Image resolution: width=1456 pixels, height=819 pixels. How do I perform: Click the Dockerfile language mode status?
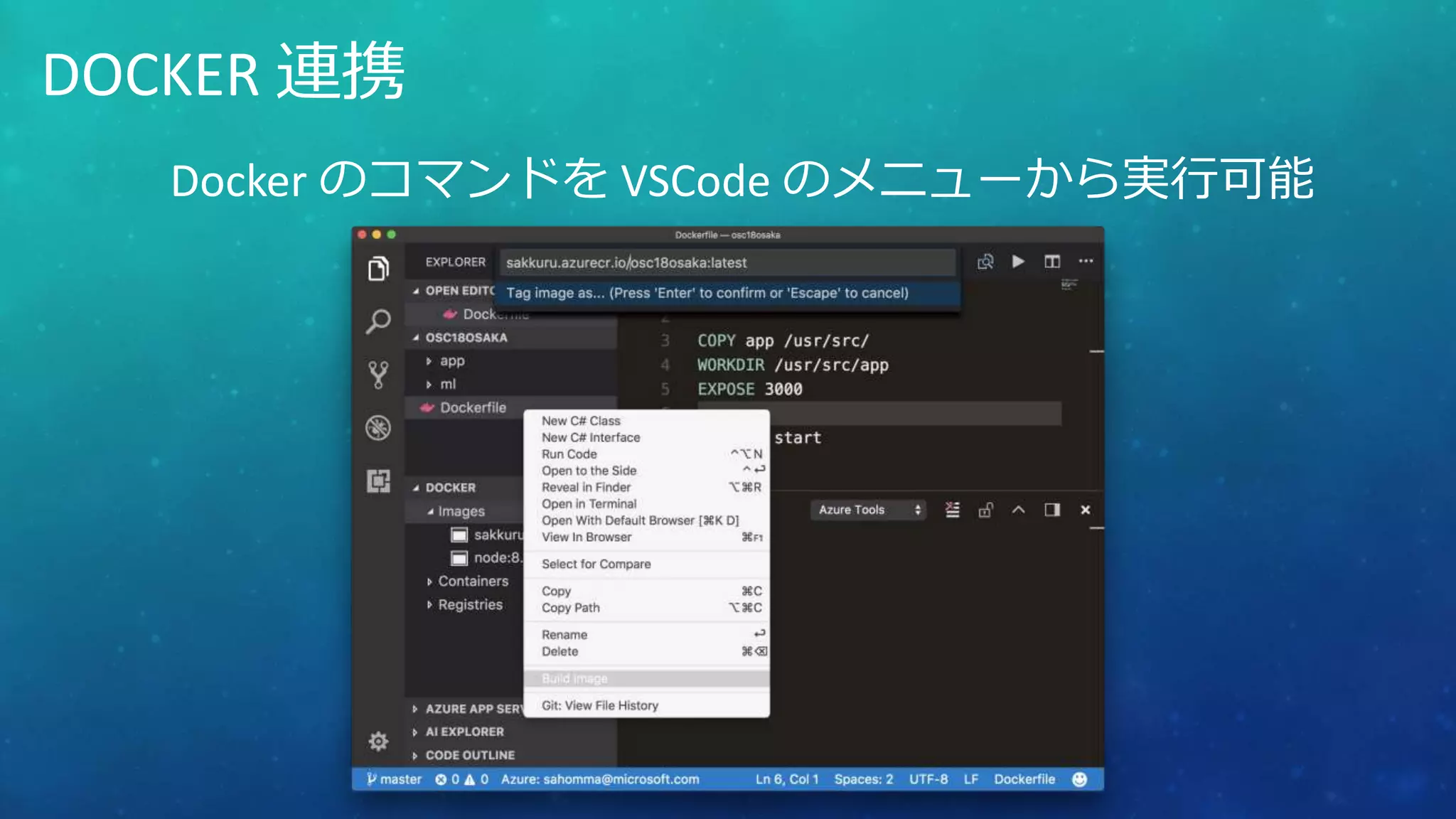[x=1024, y=779]
